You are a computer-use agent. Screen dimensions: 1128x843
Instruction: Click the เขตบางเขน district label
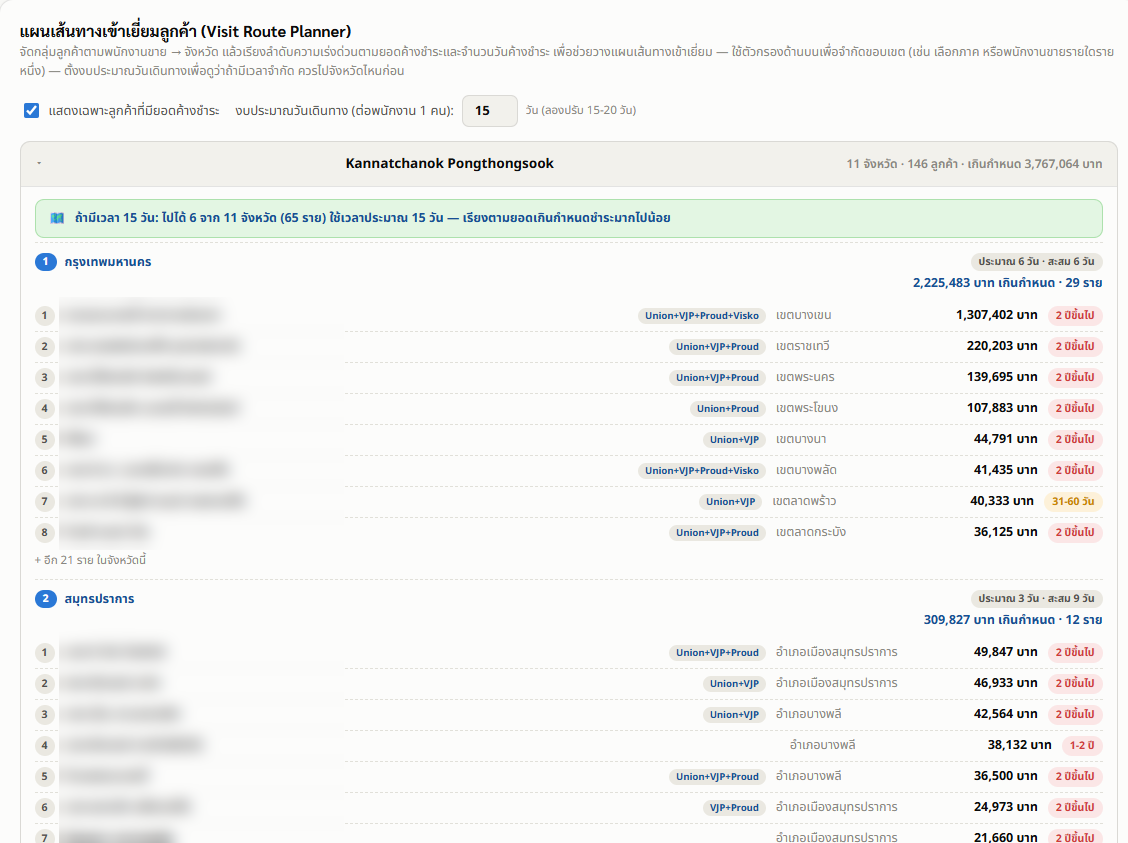(804, 315)
